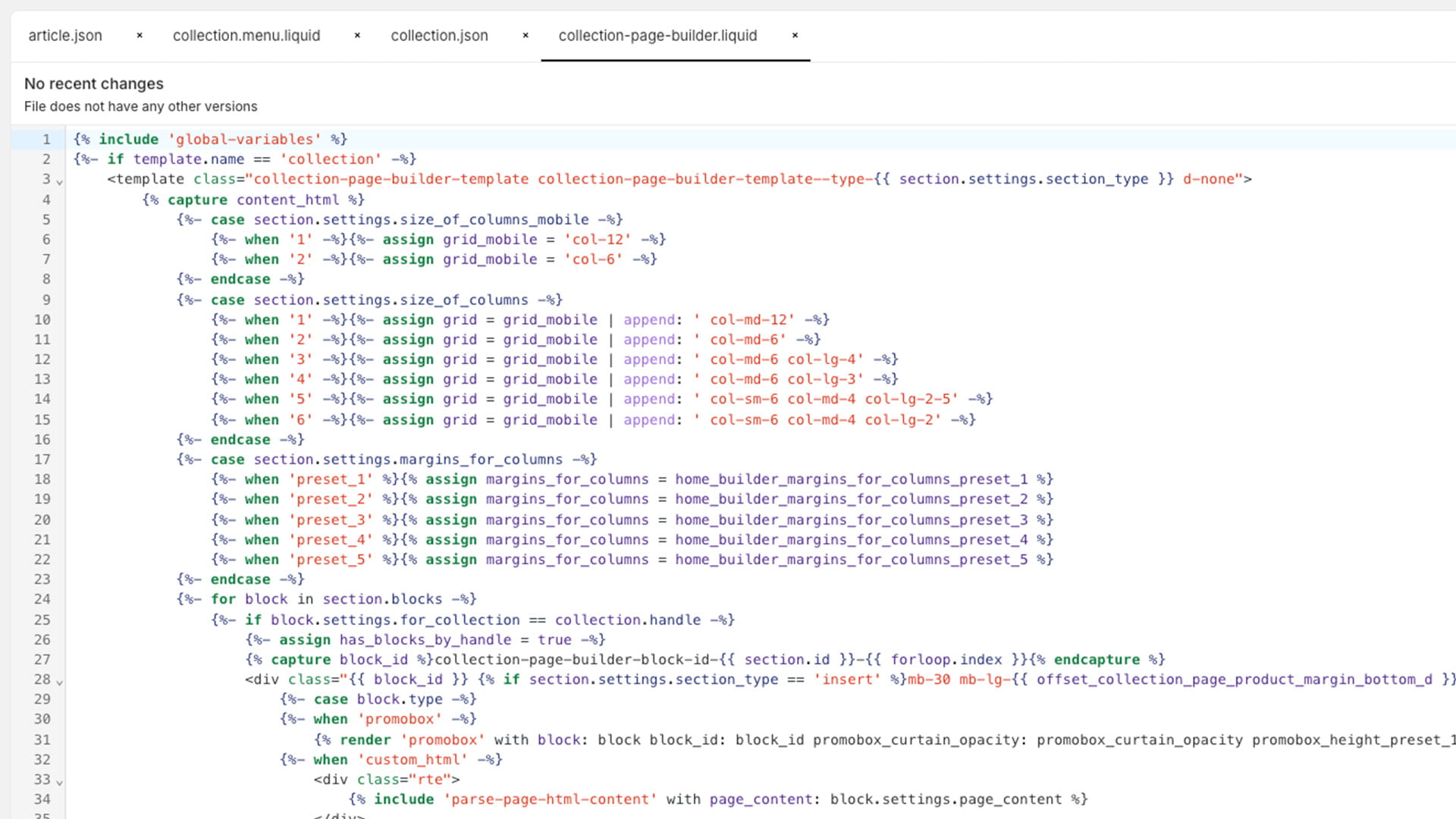Click the 'preset_3' string on line 20
The image size is (1456, 819).
click(x=331, y=520)
